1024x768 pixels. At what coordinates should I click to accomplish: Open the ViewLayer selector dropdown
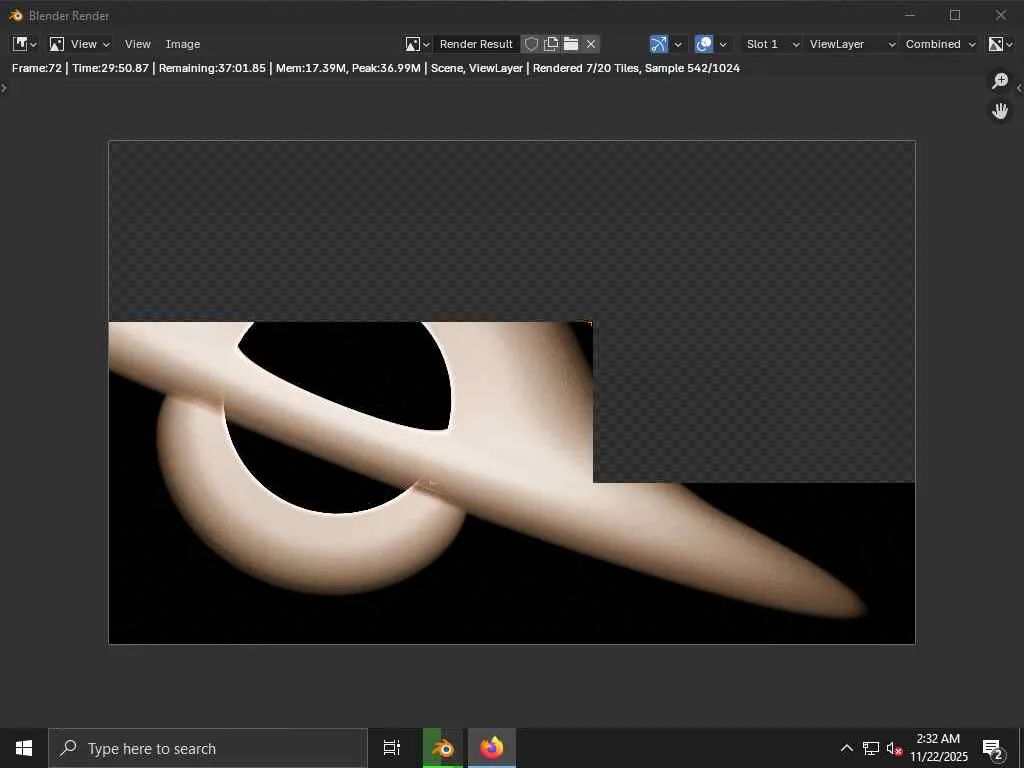coord(851,44)
